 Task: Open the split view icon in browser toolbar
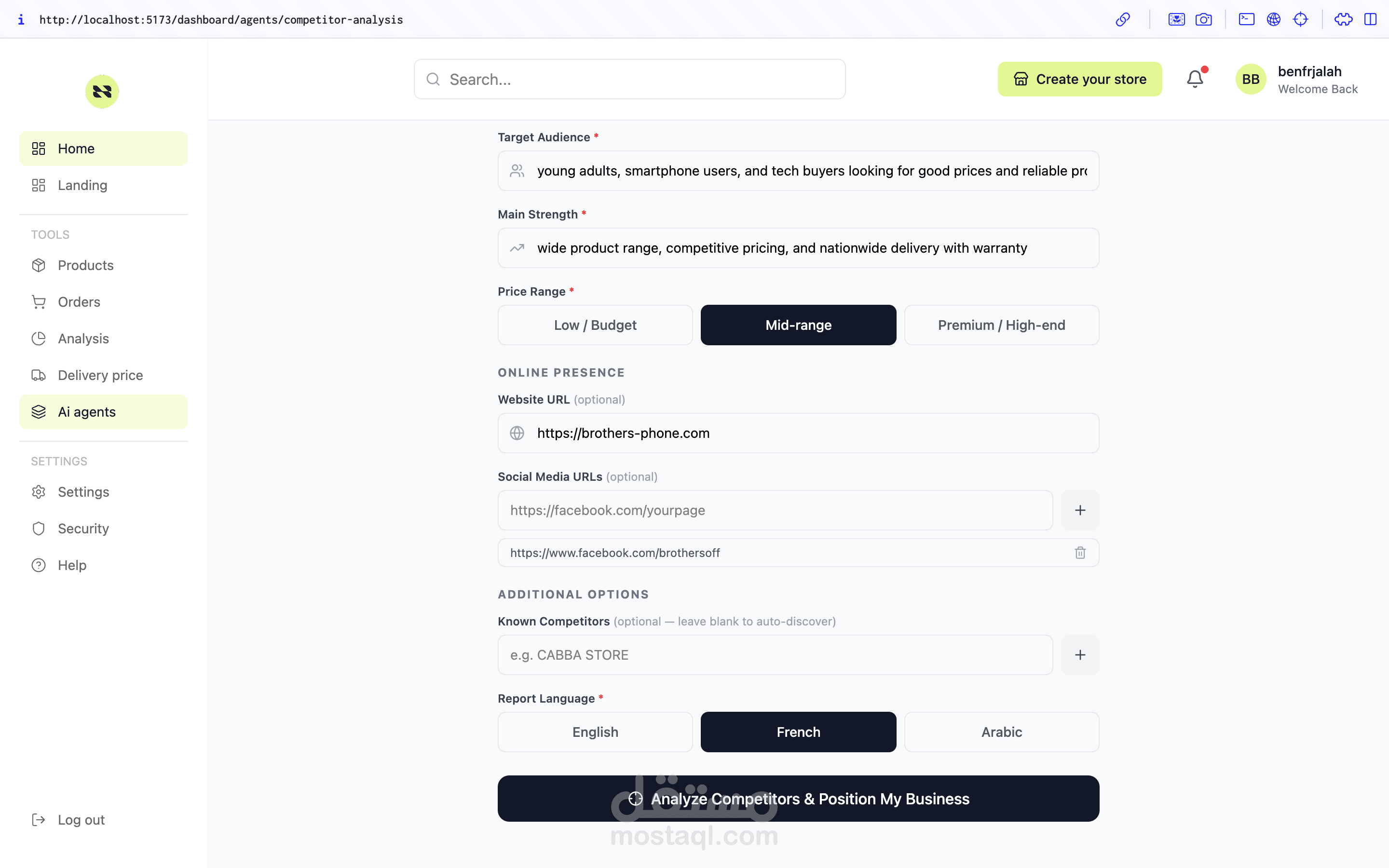pyautogui.click(x=1371, y=19)
